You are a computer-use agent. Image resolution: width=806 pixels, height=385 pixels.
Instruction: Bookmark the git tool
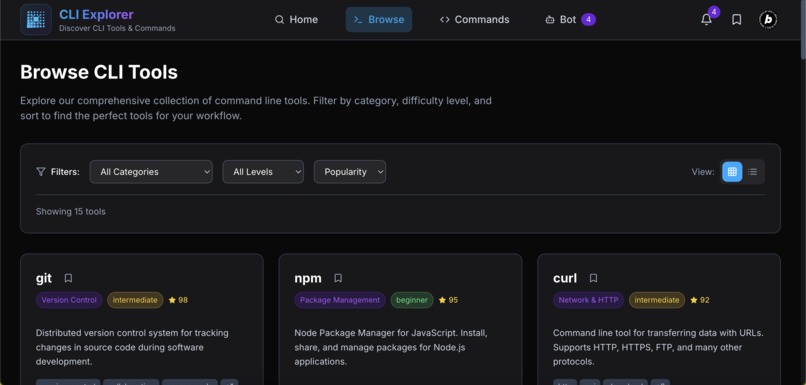68,278
